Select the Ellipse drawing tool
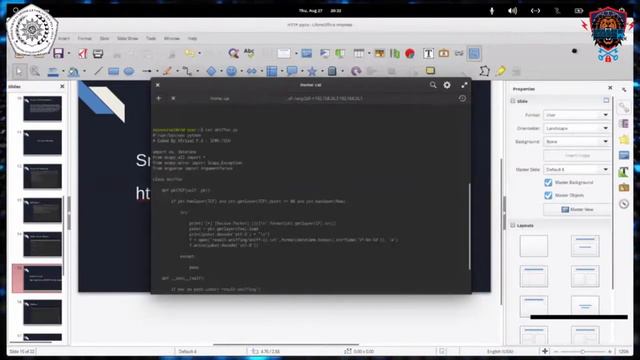The height and width of the screenshot is (360, 640). click(x=129, y=71)
